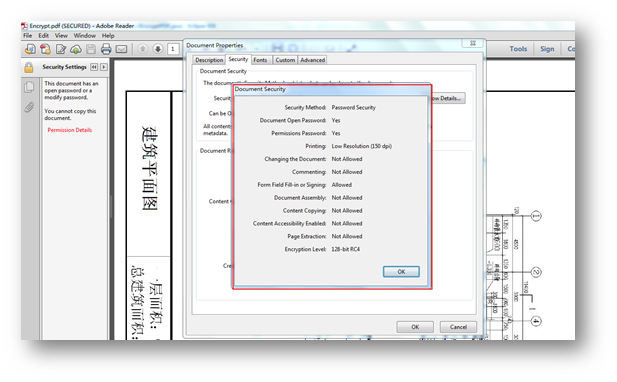Open Security Settings panel options arrow

coord(103,67)
